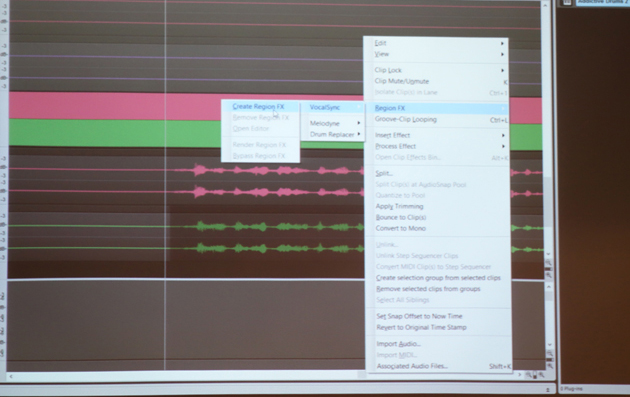630x397 pixels.
Task: Click upper magnifier of track pane vertical zoom
Action: [x=548, y=262]
